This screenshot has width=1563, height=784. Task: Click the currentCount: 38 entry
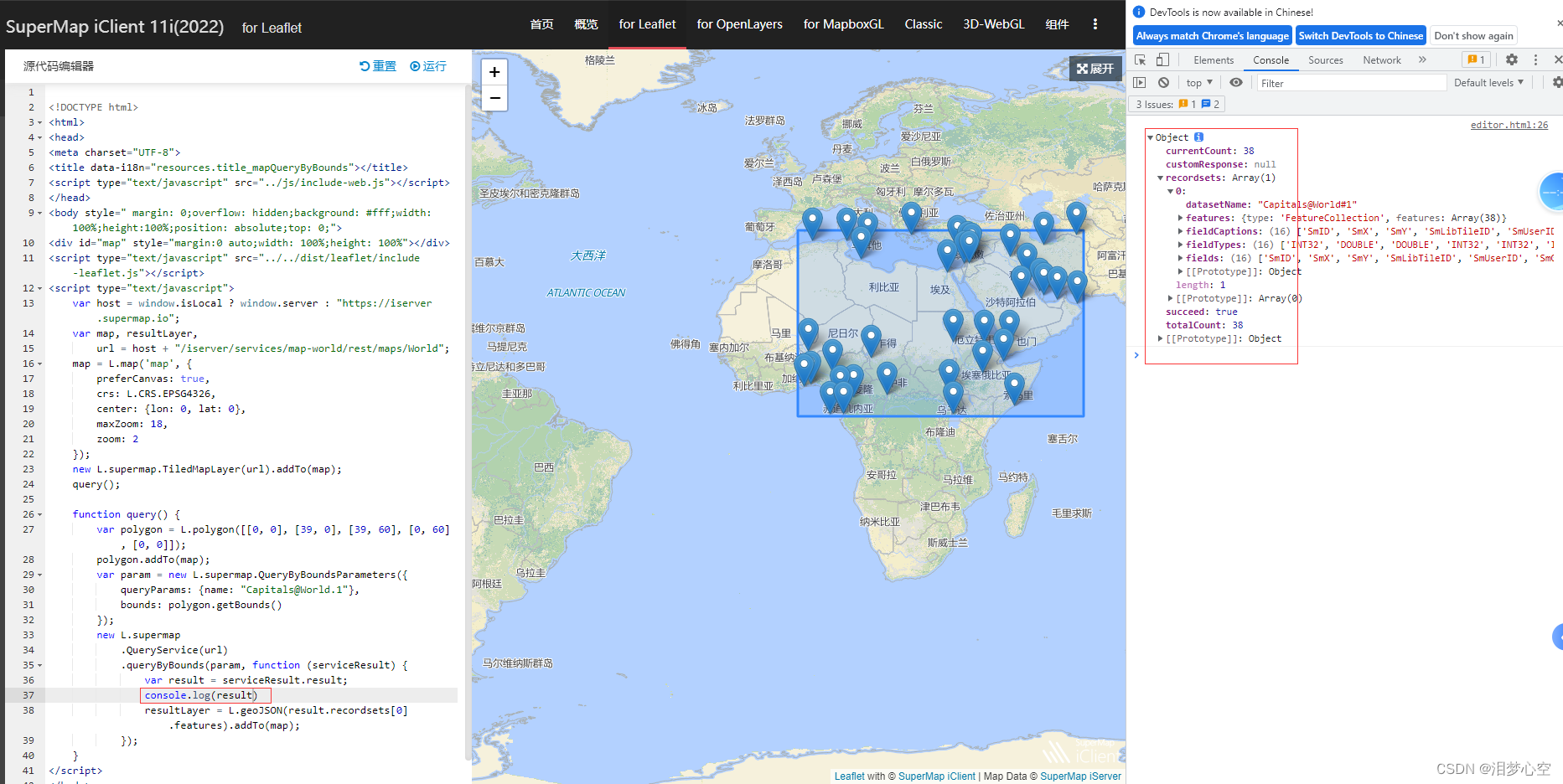click(x=1209, y=151)
